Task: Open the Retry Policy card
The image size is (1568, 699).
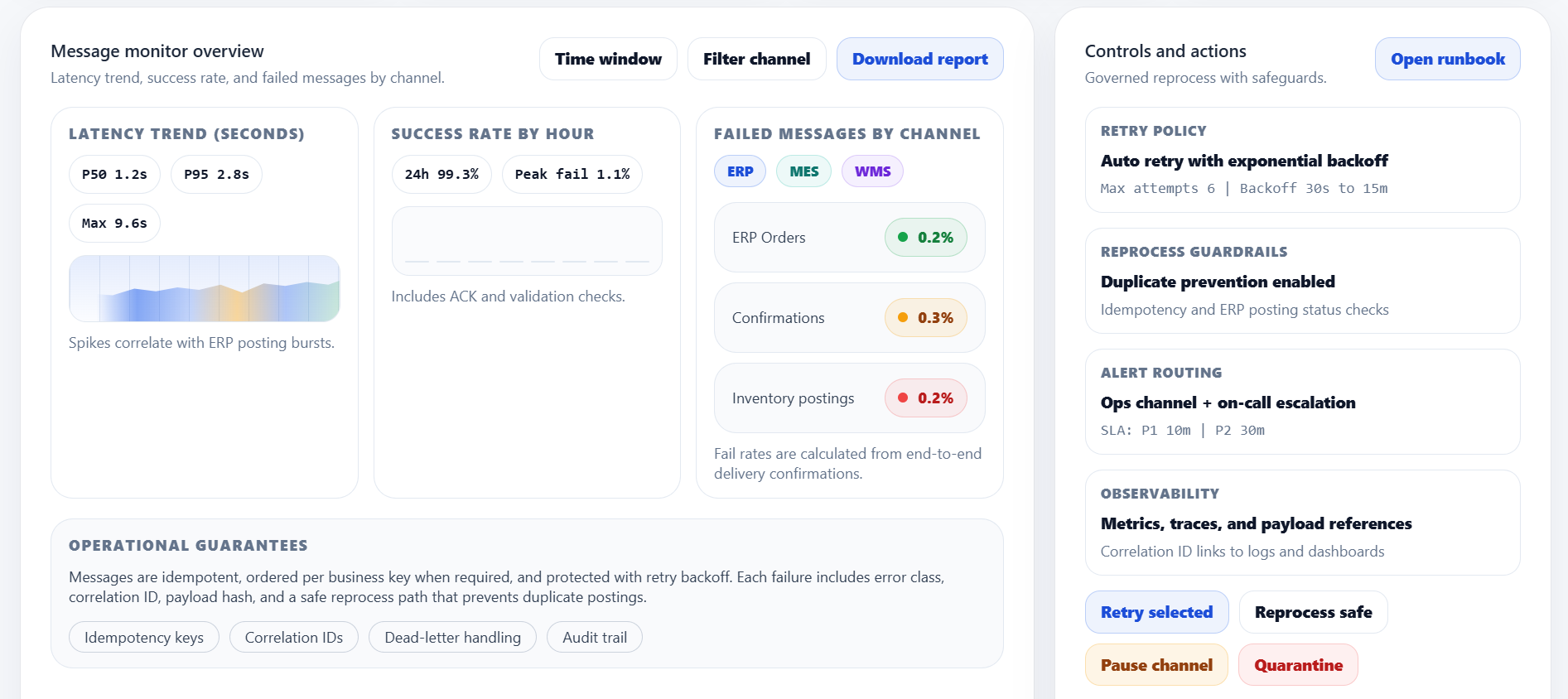Action: pos(1302,160)
